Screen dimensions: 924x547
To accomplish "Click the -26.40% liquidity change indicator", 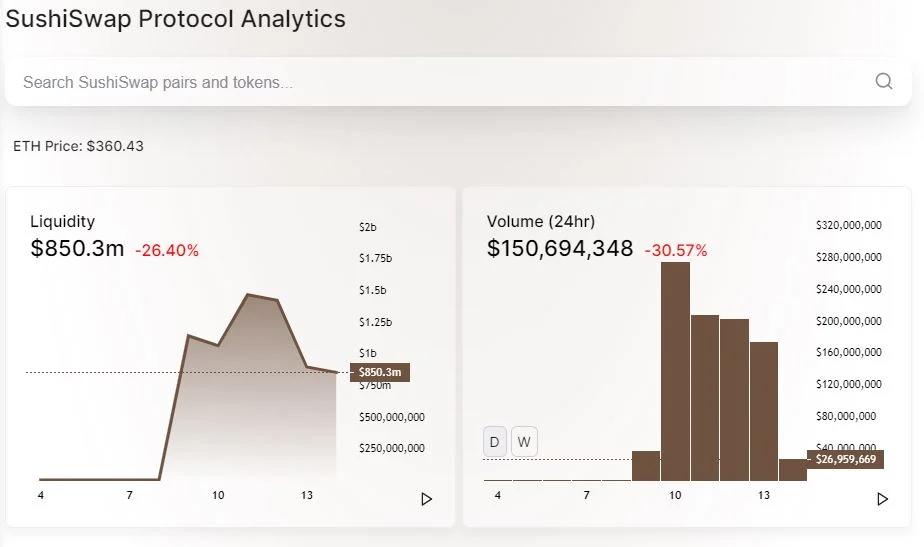I will (x=167, y=250).
